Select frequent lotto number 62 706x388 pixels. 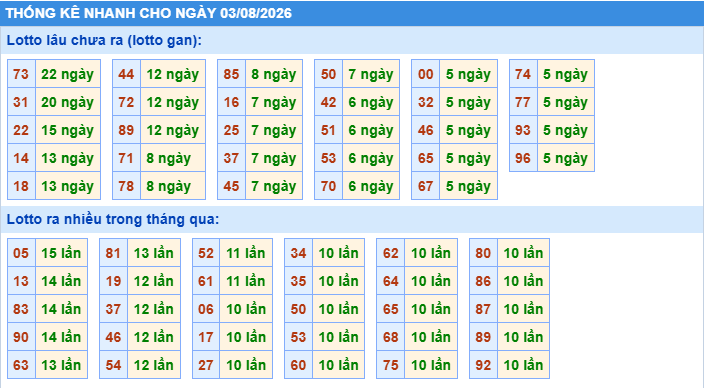tap(391, 253)
